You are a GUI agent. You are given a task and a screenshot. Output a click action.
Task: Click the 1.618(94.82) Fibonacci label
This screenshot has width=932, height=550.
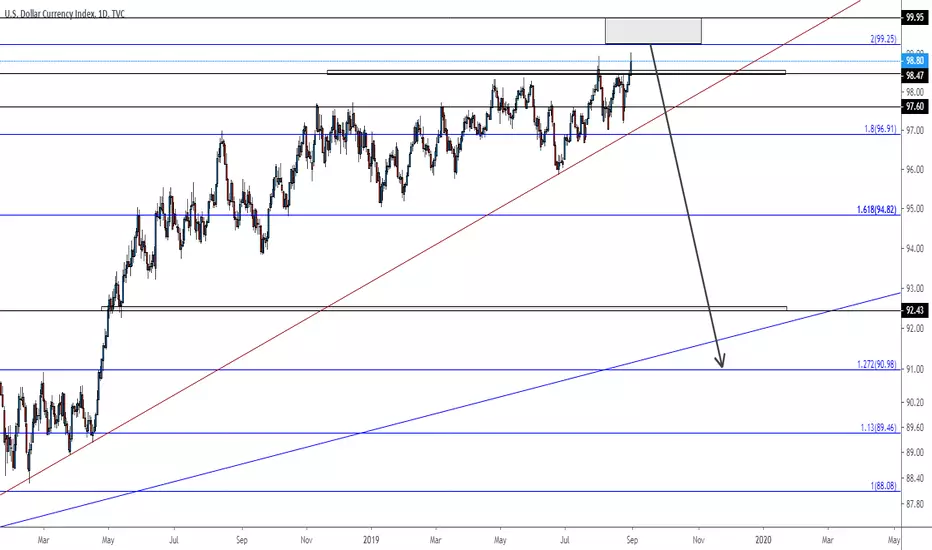tap(877, 209)
